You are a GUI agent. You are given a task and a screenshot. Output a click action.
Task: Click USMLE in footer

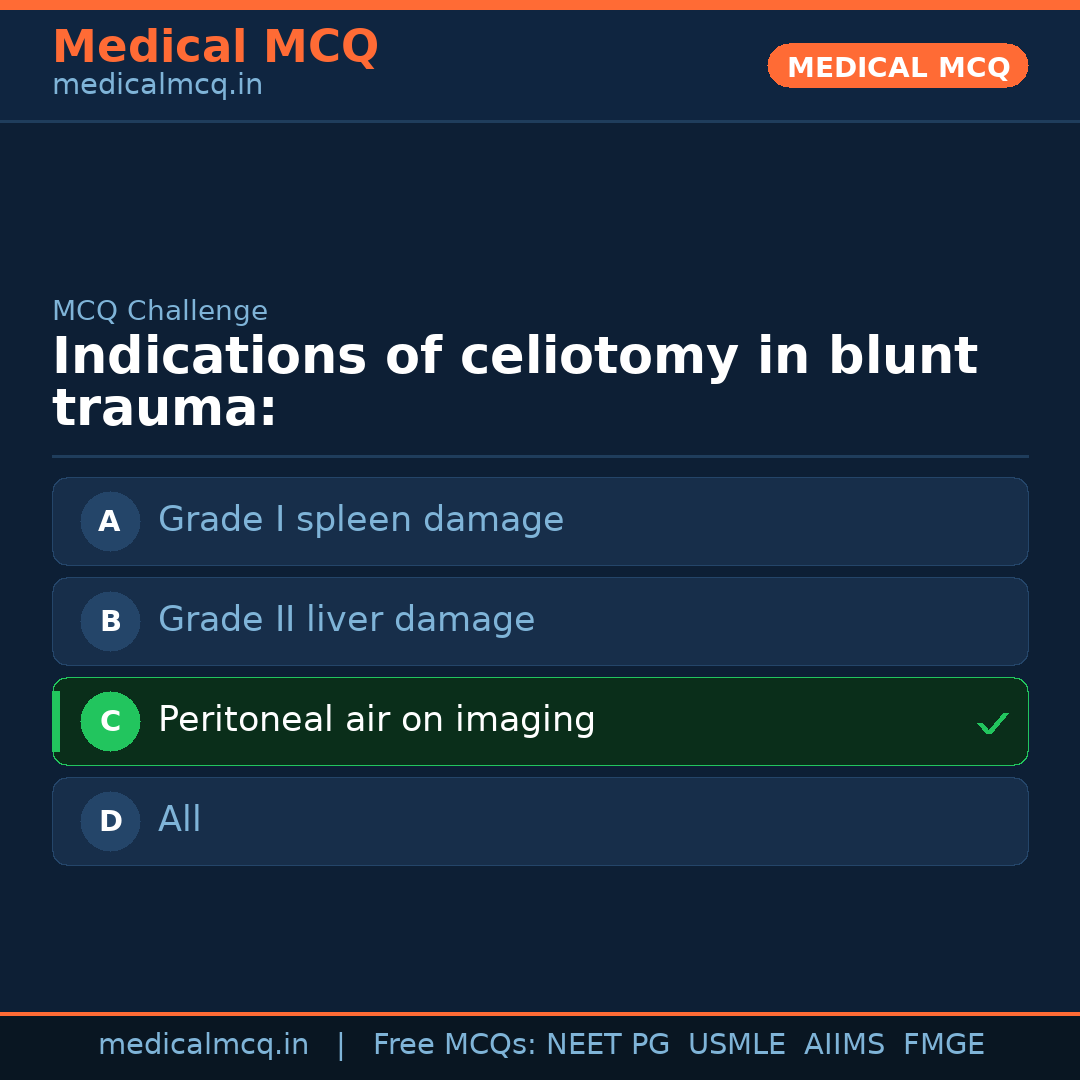pyautogui.click(x=736, y=1045)
